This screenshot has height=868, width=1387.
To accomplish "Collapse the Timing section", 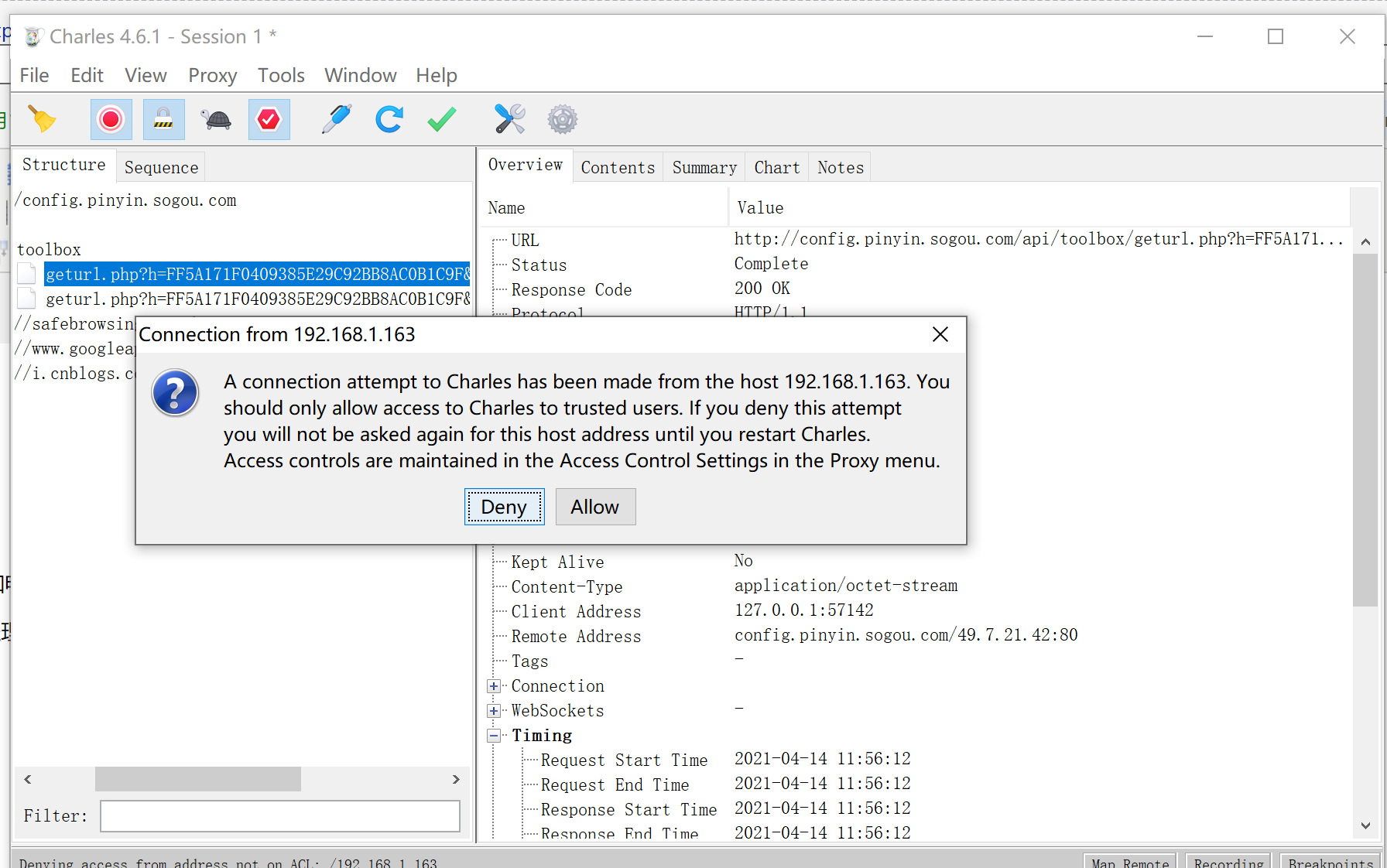I will click(494, 736).
